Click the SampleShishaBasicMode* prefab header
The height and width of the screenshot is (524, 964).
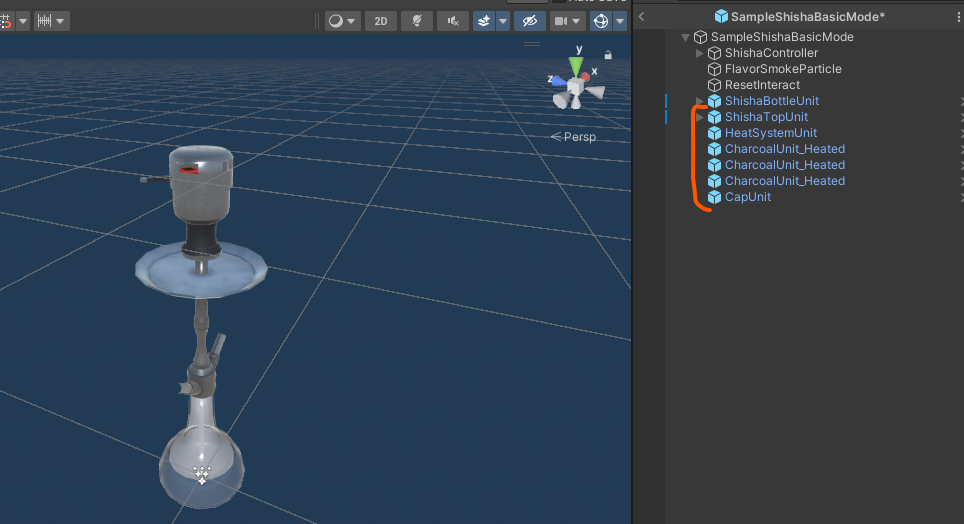point(807,17)
